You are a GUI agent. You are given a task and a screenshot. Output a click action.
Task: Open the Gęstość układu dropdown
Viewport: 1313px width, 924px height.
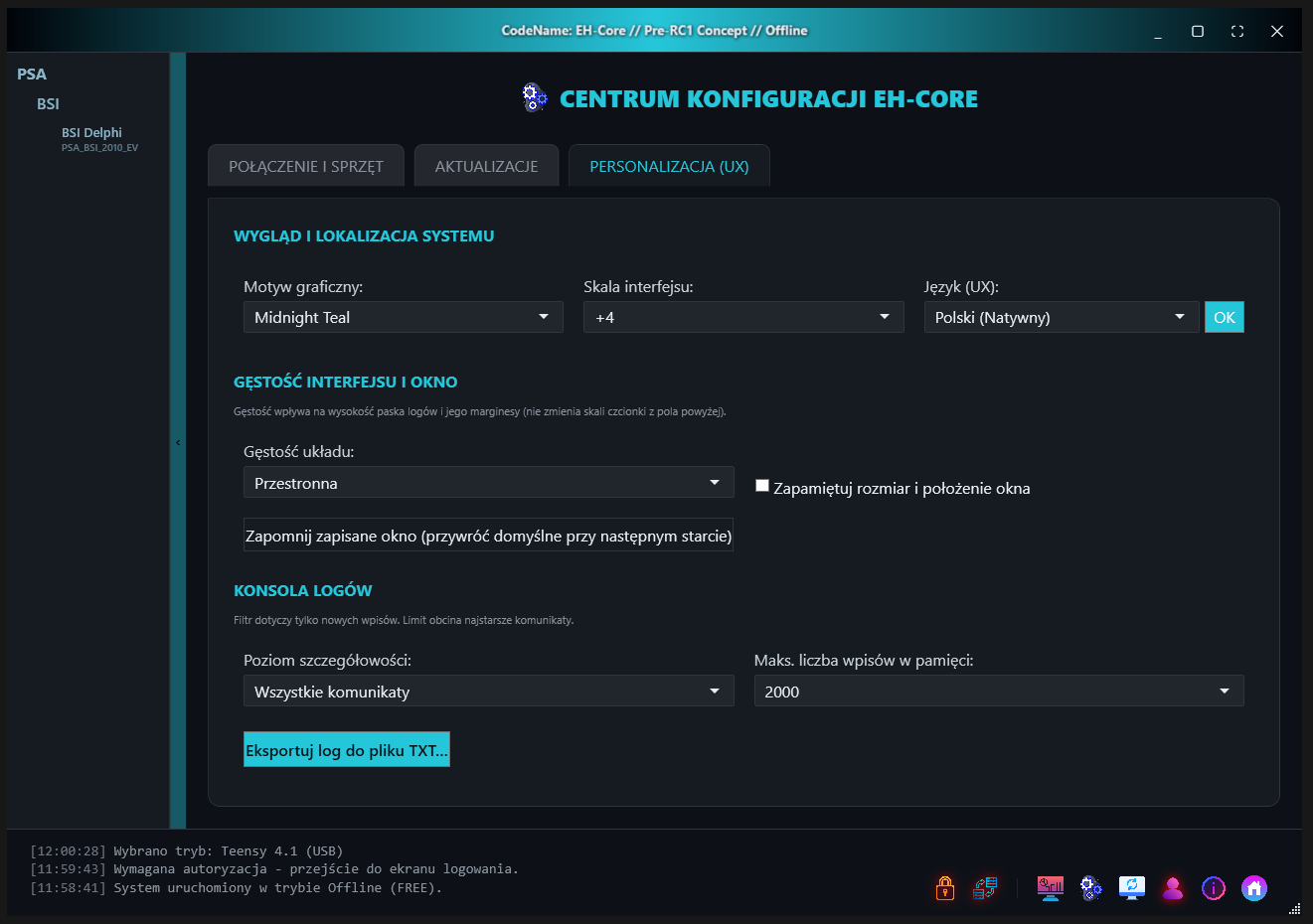pos(489,483)
